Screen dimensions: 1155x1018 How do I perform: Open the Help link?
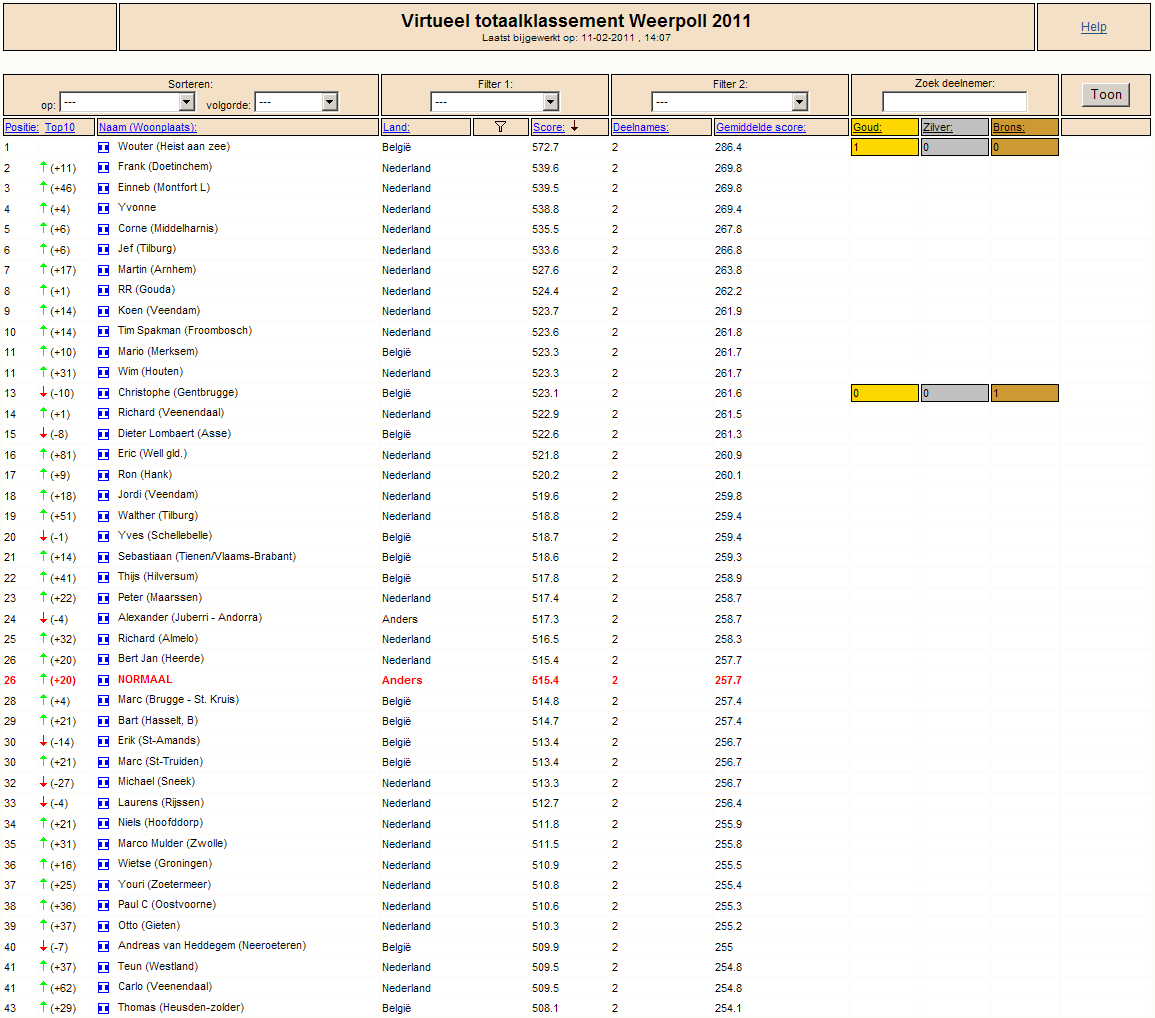(x=1094, y=27)
